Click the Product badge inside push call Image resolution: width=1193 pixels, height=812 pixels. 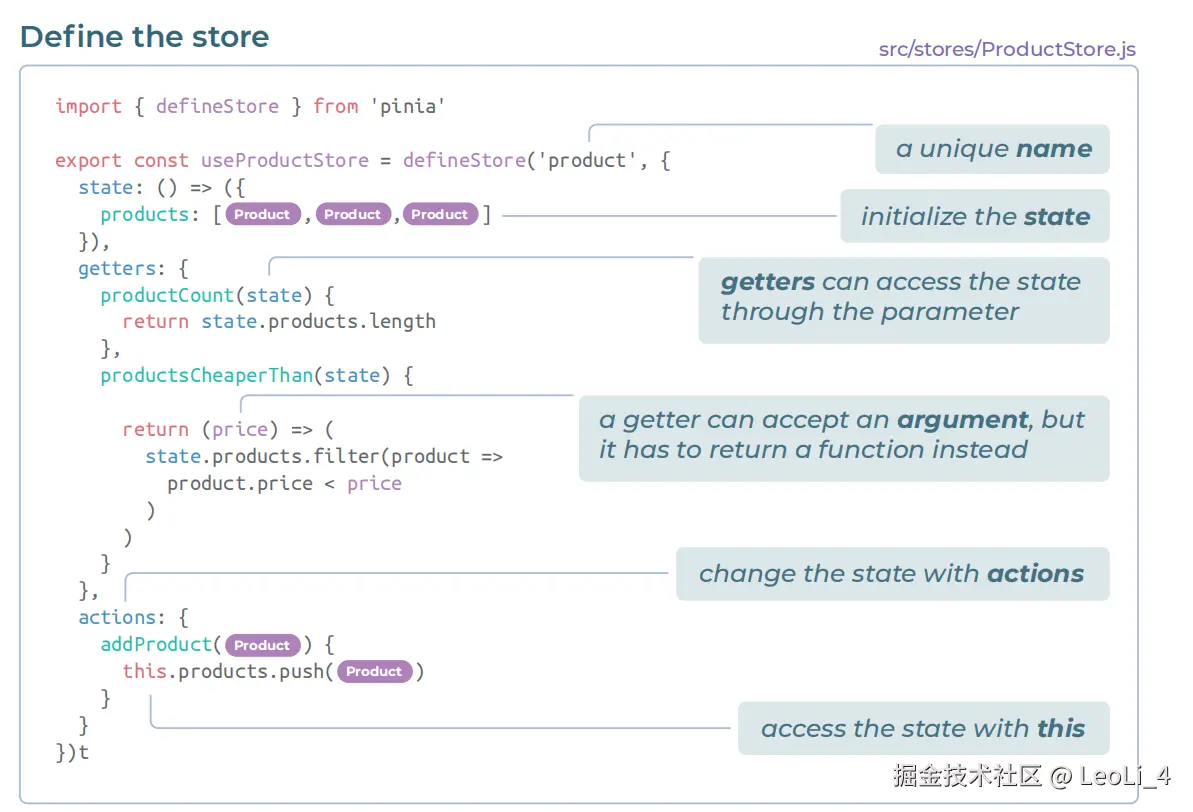374,671
